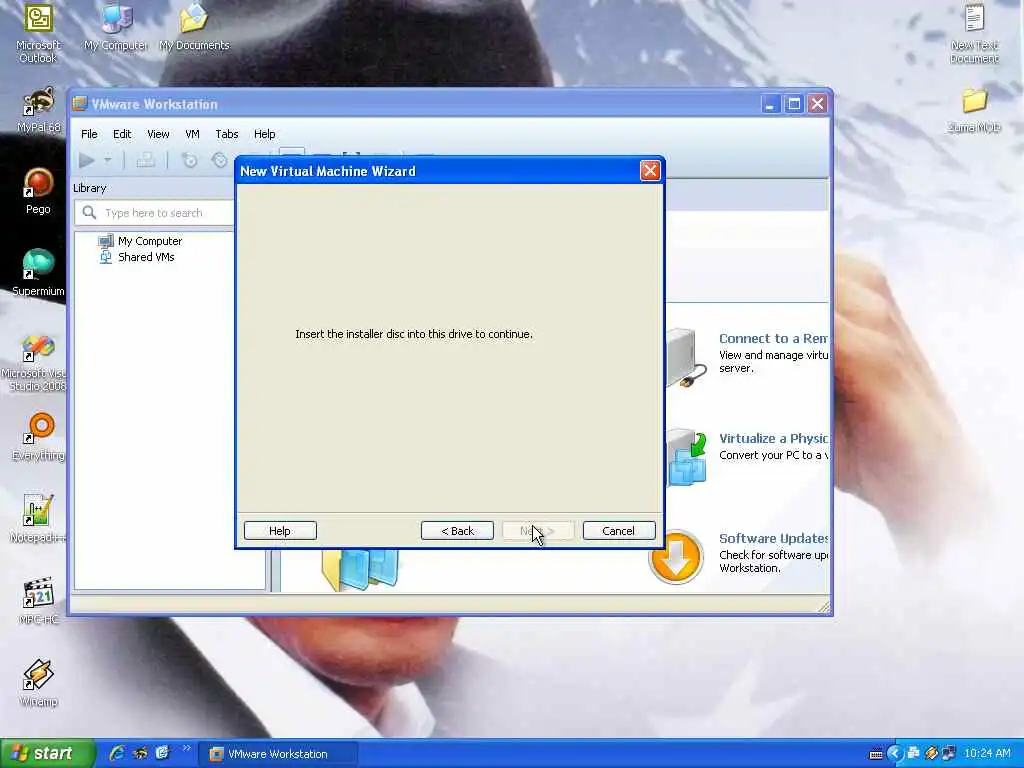Viewport: 1024px width, 768px height.
Task: Select the Notepad++ desktop shortcut
Action: 38,519
